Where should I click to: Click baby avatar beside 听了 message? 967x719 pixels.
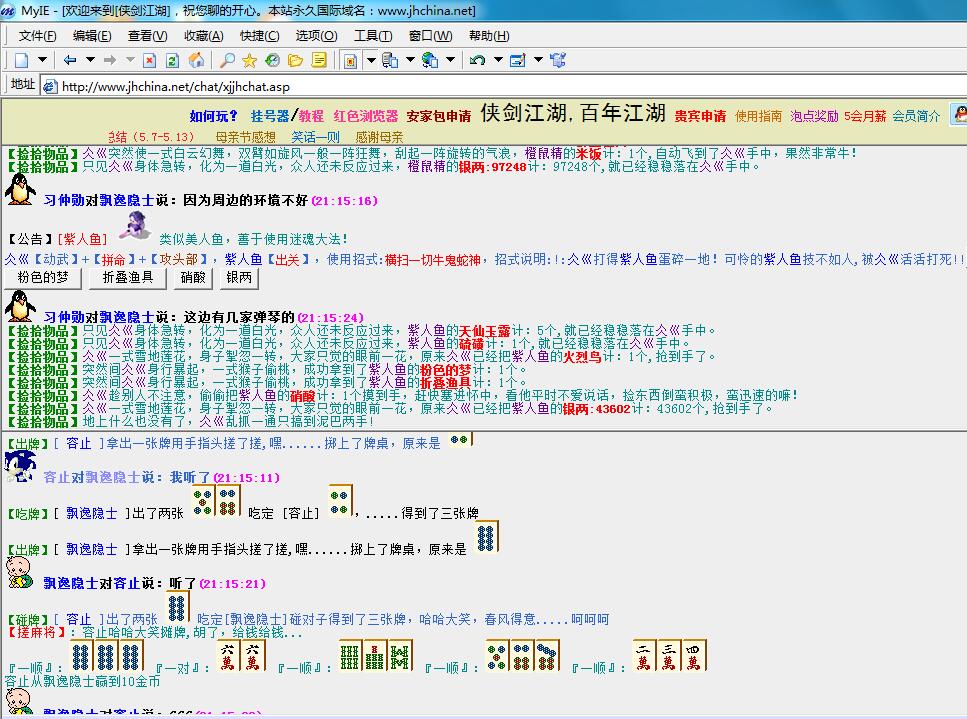click(x=19, y=572)
